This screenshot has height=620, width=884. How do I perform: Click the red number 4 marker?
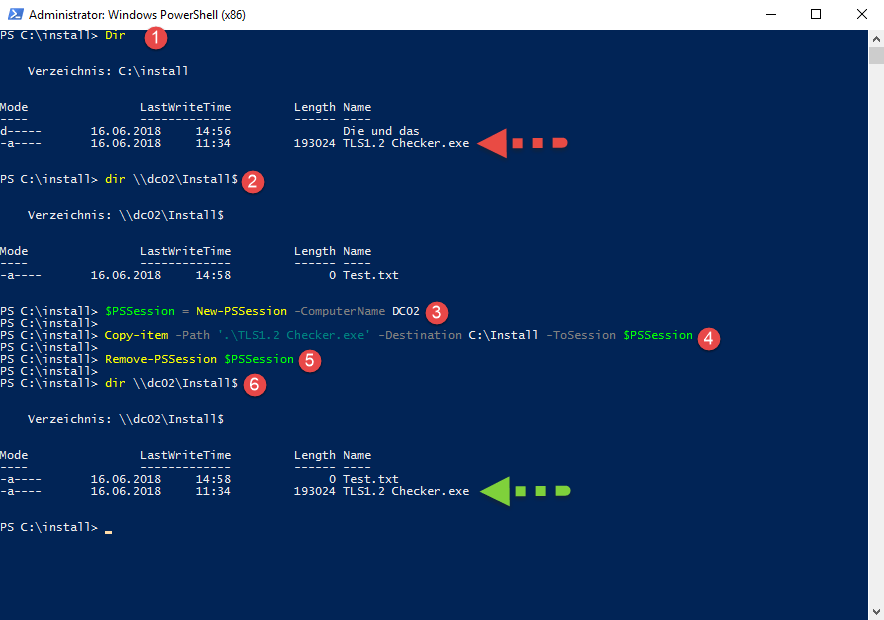click(708, 338)
